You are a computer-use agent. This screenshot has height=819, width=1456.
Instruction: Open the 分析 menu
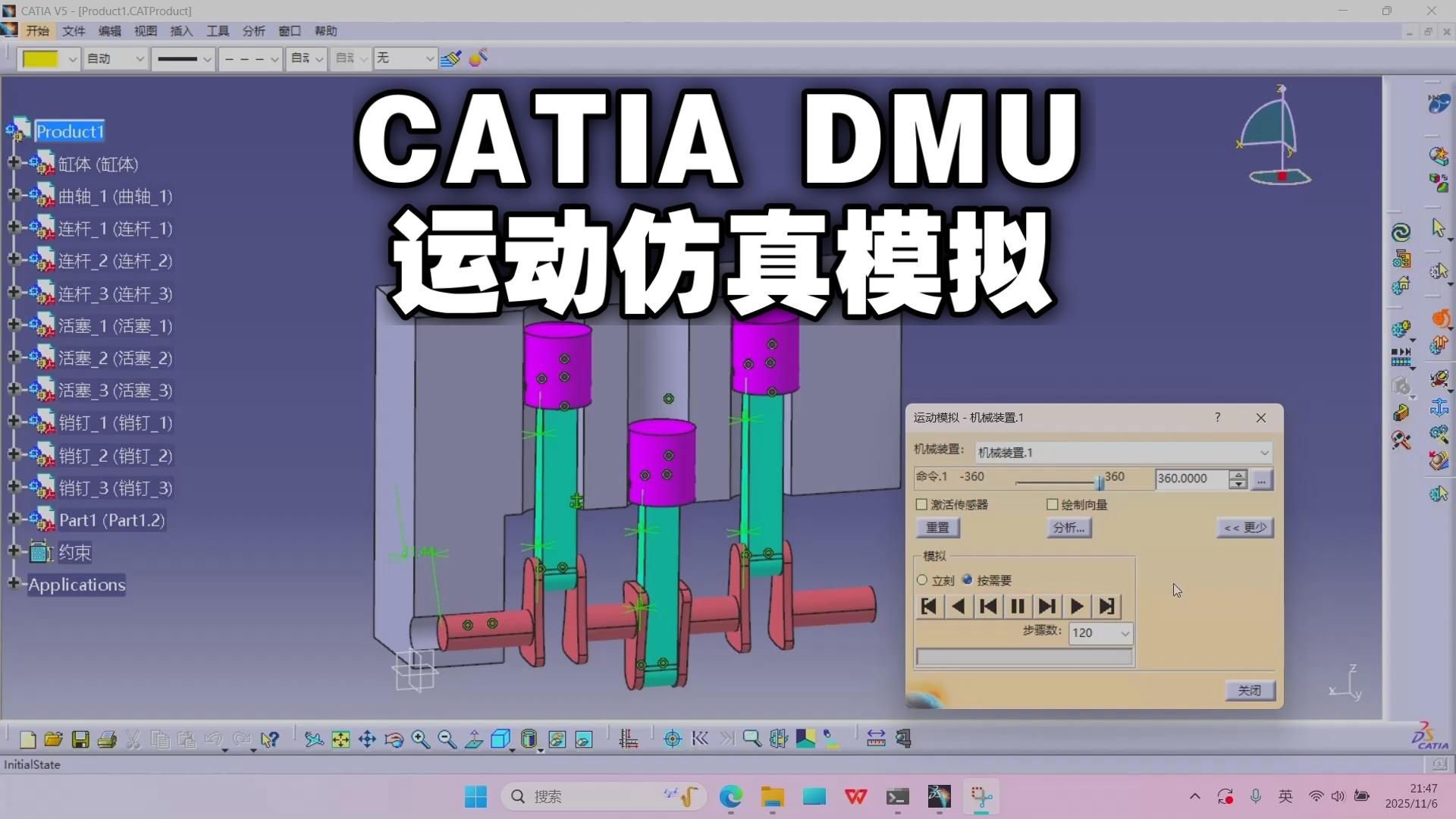(254, 31)
